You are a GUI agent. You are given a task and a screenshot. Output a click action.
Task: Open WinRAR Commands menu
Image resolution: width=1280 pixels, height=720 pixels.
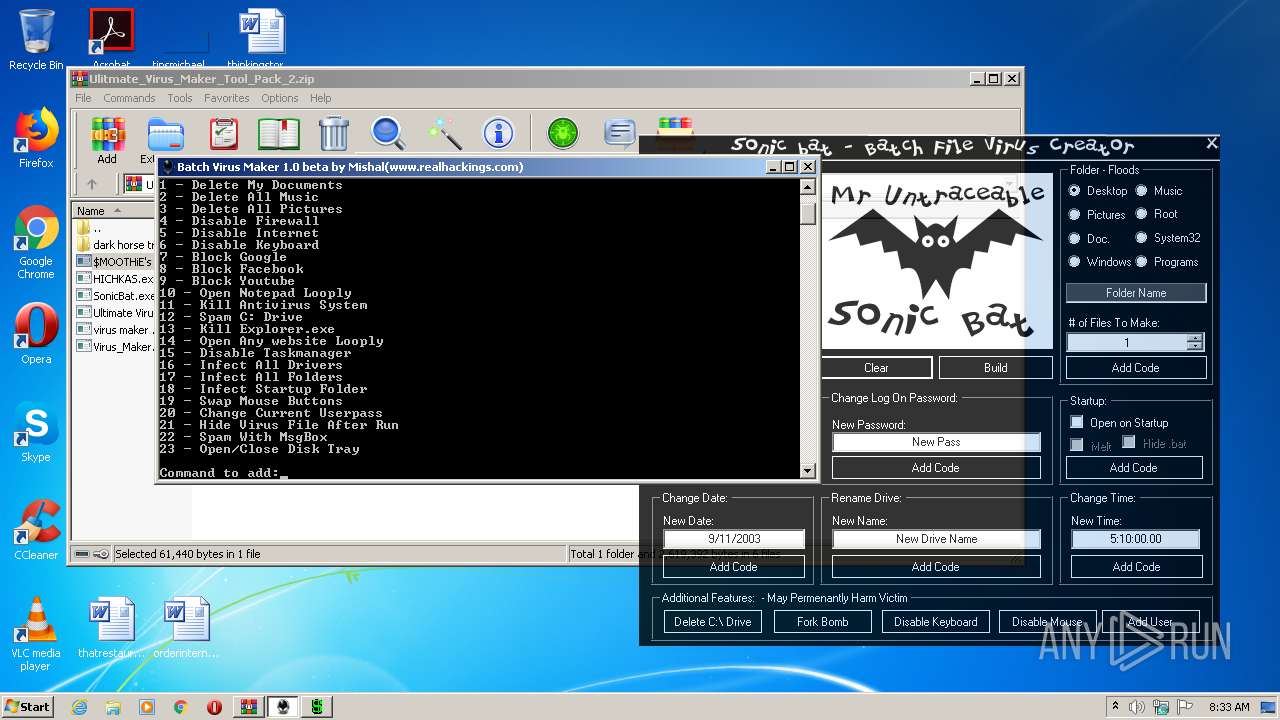pos(129,98)
